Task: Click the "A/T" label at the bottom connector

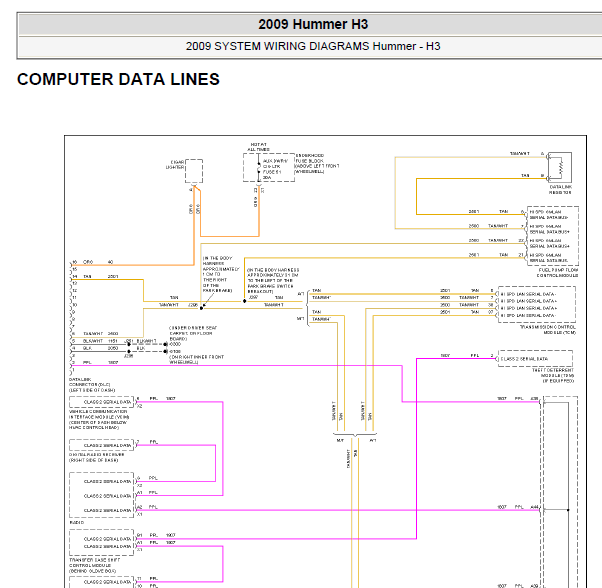Action: [373, 441]
